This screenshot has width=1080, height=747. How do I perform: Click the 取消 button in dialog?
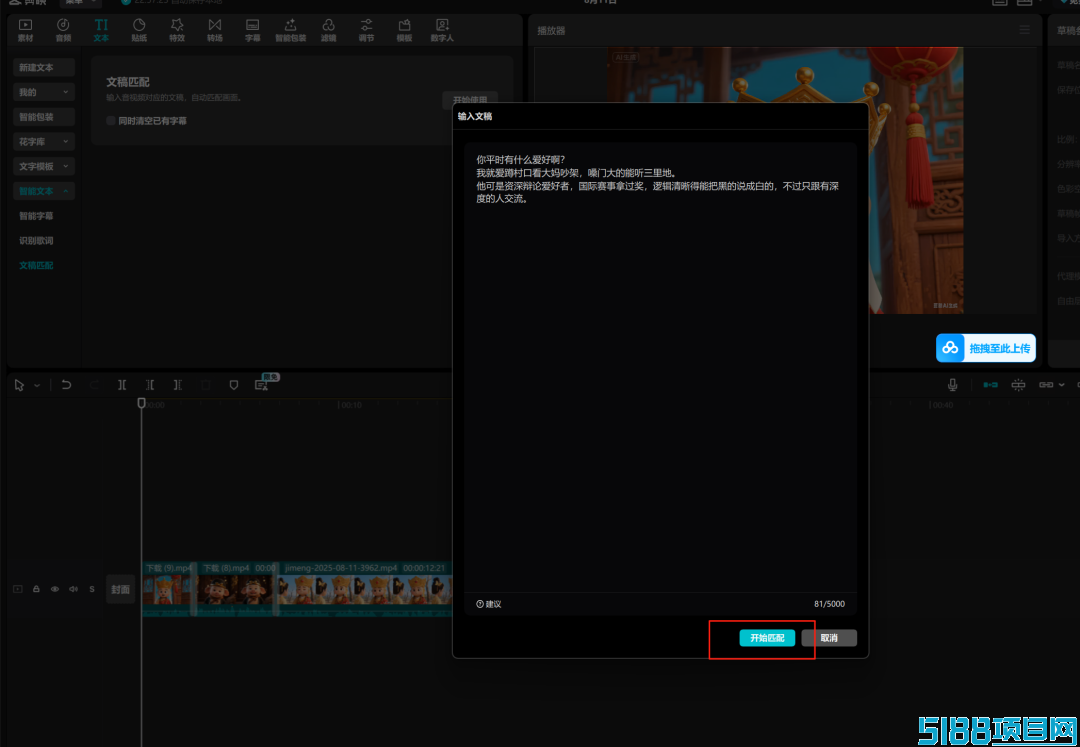pyautogui.click(x=829, y=638)
